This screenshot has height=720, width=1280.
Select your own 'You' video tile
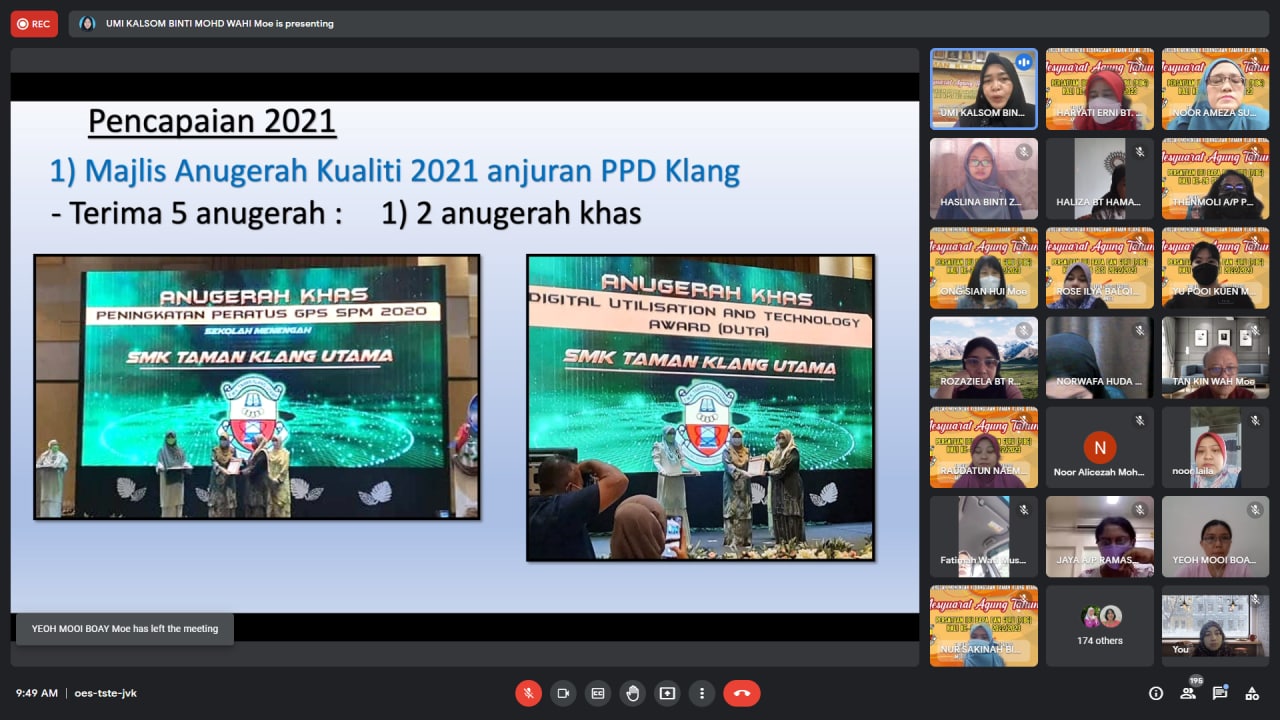tap(1215, 626)
